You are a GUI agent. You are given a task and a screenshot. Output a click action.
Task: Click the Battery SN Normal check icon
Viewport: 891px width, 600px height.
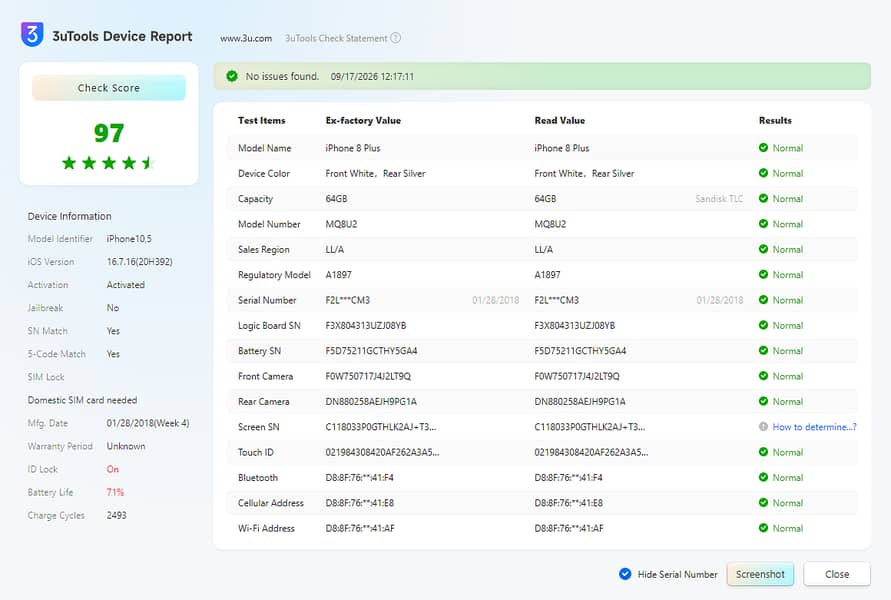click(763, 351)
